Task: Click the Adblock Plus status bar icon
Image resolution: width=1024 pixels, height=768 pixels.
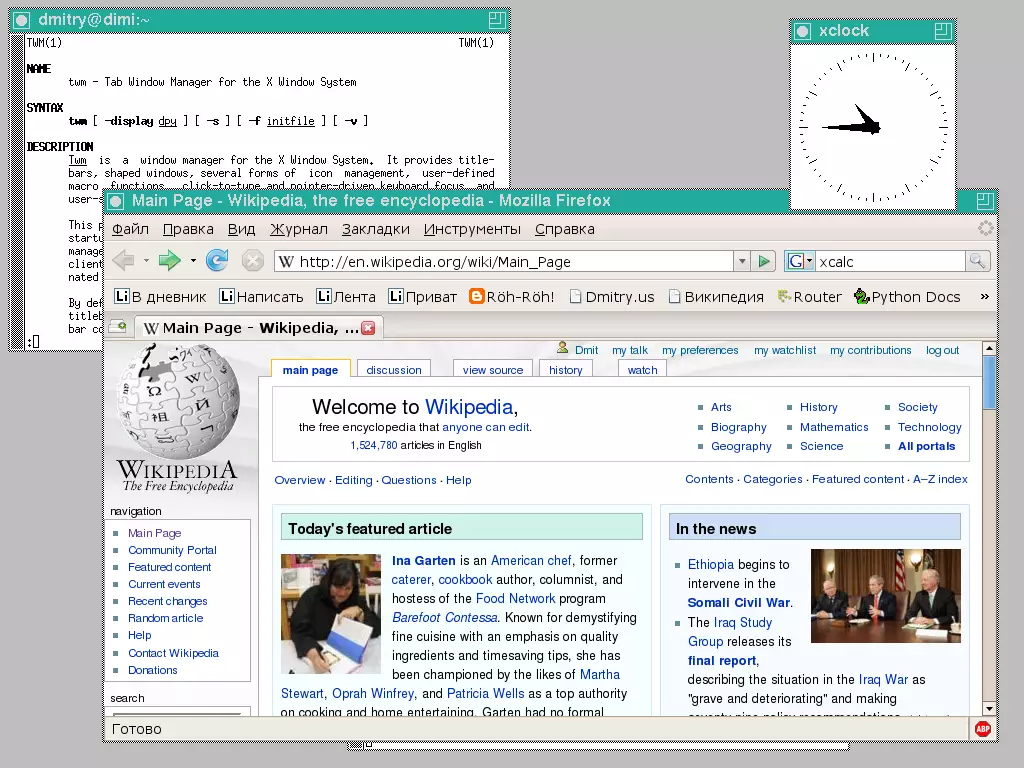Action: pyautogui.click(x=983, y=729)
